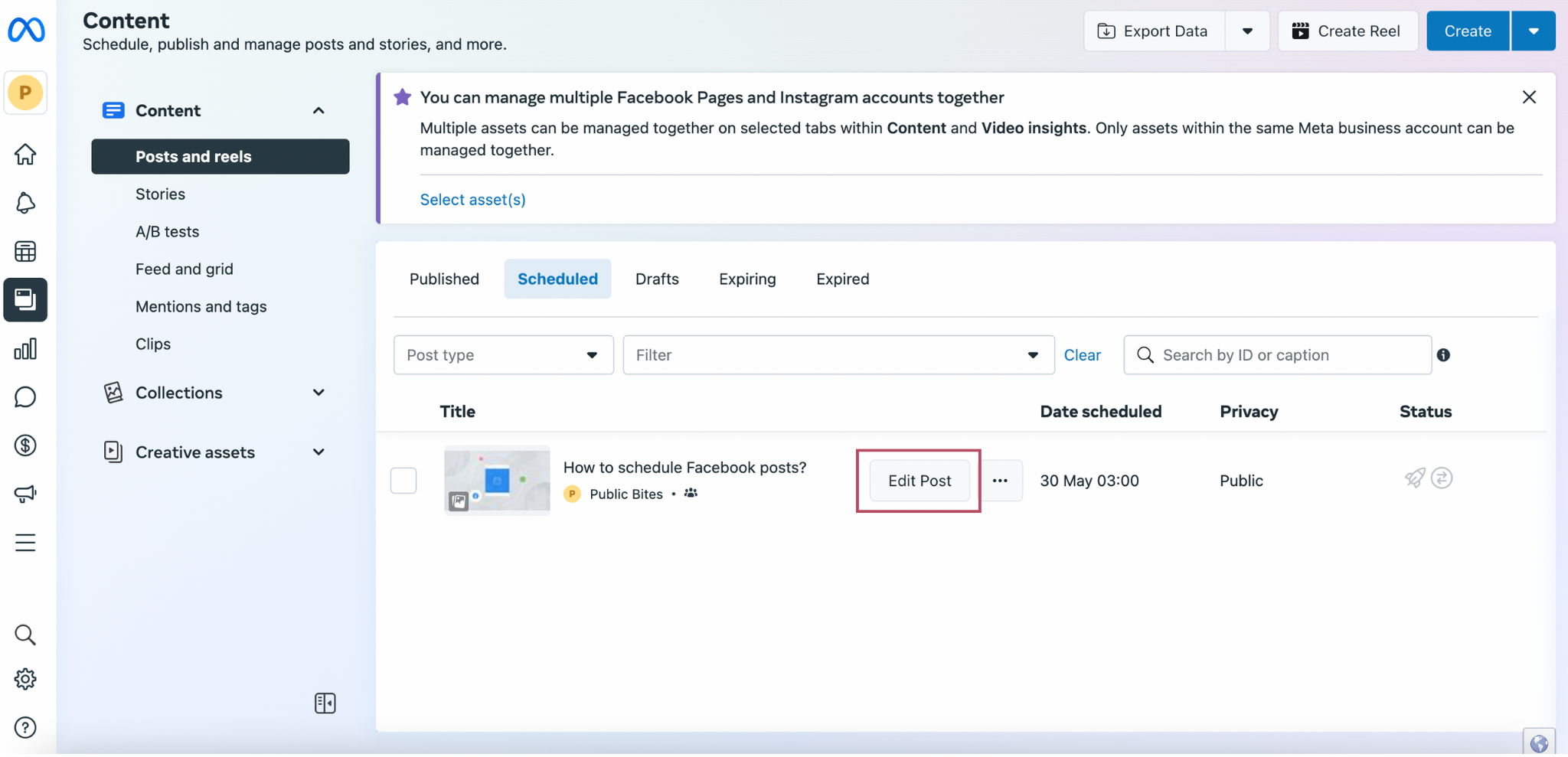Click the Select asset(s) link
1568x757 pixels.
point(472,200)
